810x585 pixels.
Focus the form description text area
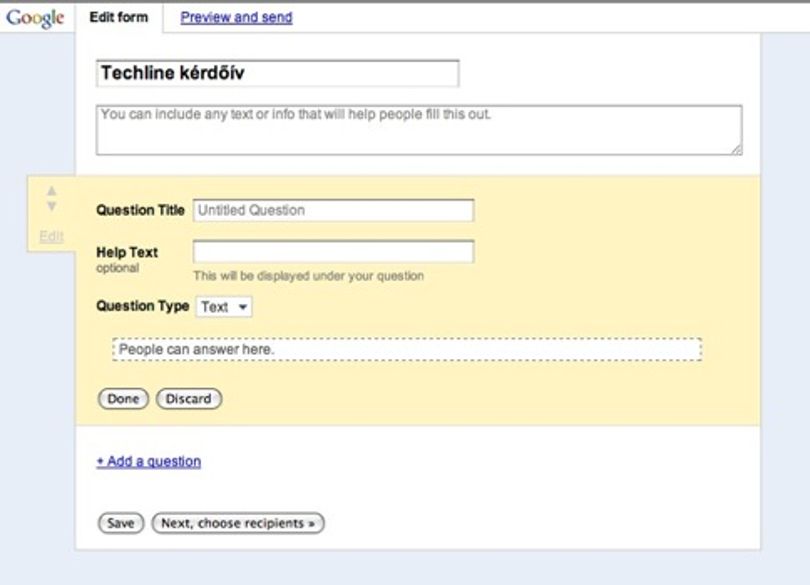[419, 130]
